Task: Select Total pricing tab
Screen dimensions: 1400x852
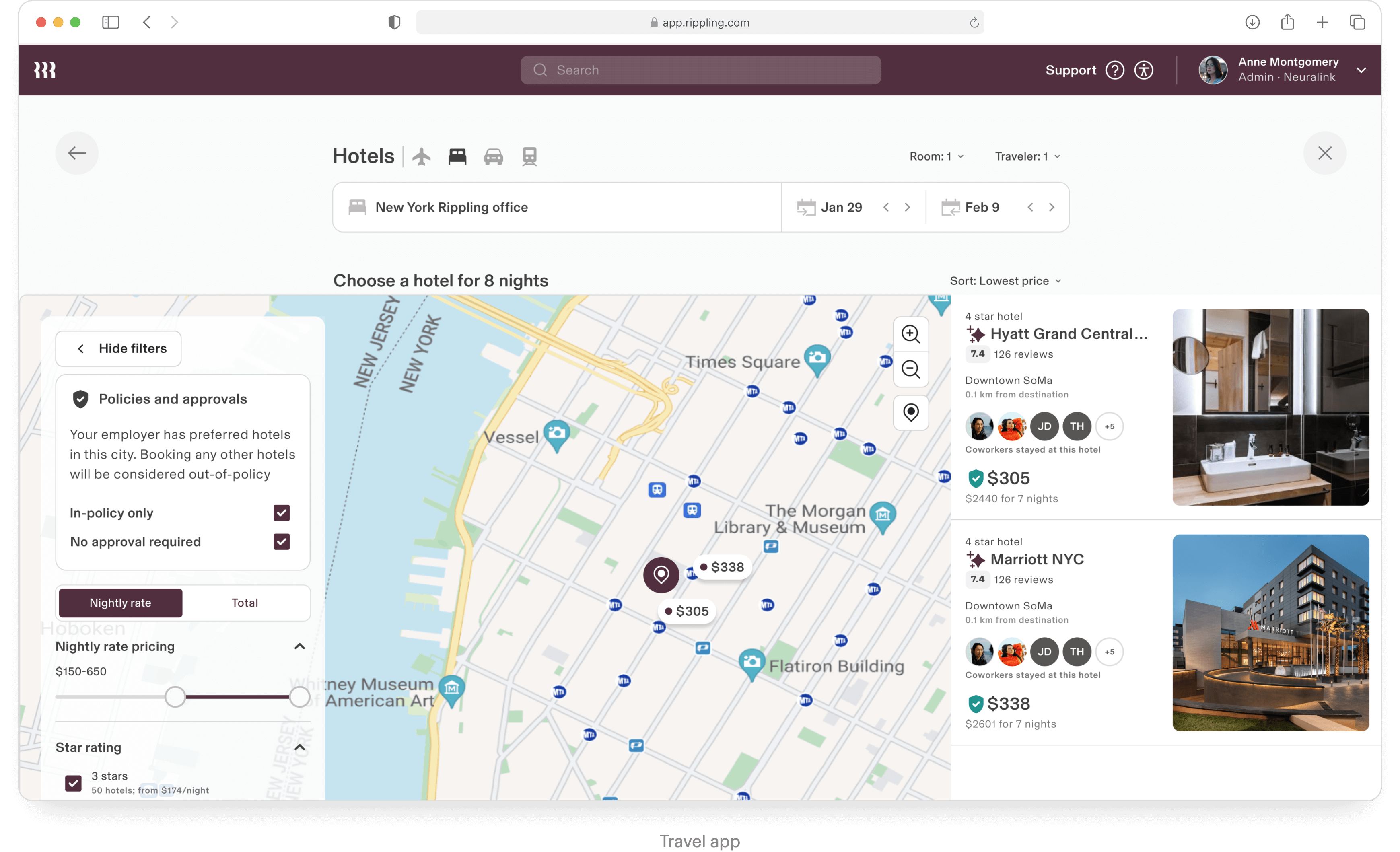Action: coord(245,603)
